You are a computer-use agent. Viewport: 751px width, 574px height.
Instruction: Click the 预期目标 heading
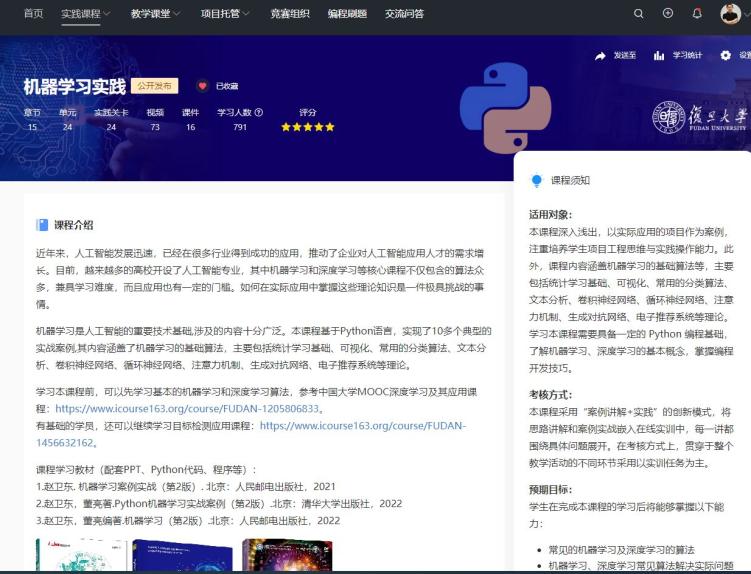pyautogui.click(x=550, y=490)
